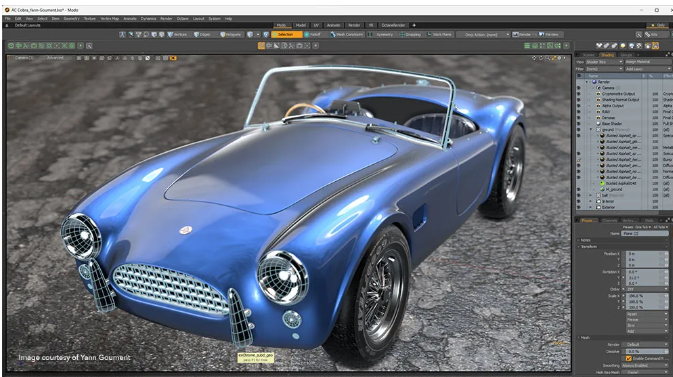Viewport: 673px width, 377px height.
Task: Select the M_ground material row
Action: [614, 189]
